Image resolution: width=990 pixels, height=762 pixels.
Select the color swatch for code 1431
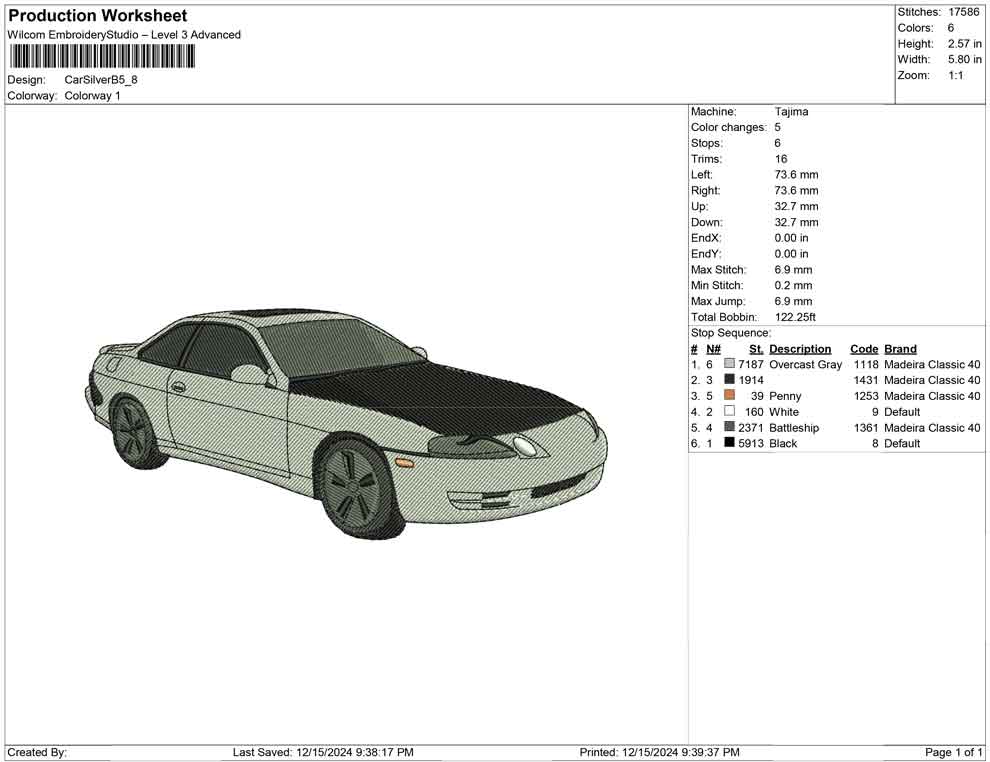tap(729, 380)
